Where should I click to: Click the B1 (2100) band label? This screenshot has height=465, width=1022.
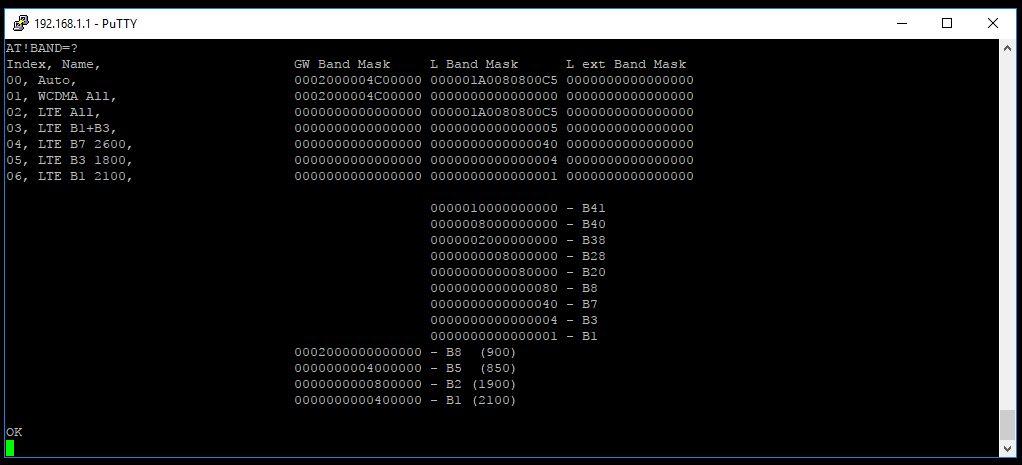click(x=476, y=400)
